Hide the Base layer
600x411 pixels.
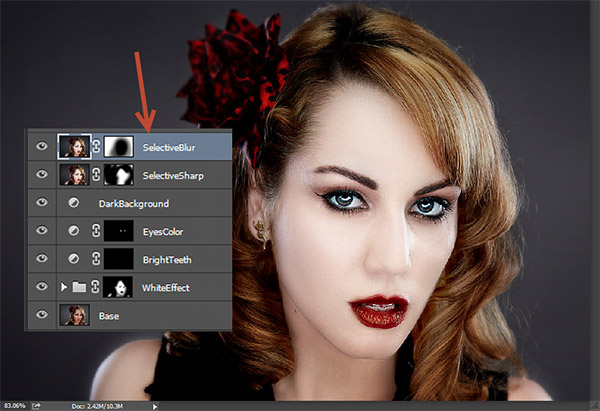point(41,315)
